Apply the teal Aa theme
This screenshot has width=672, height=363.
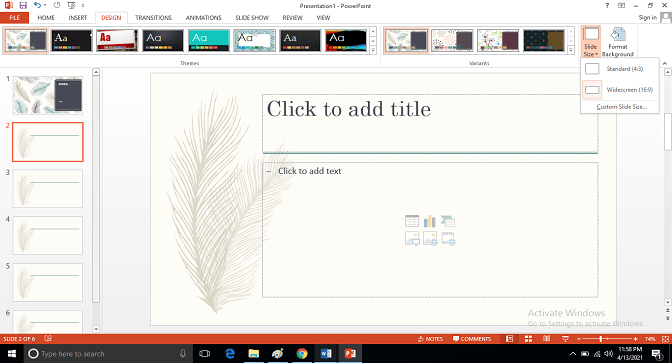(209, 41)
